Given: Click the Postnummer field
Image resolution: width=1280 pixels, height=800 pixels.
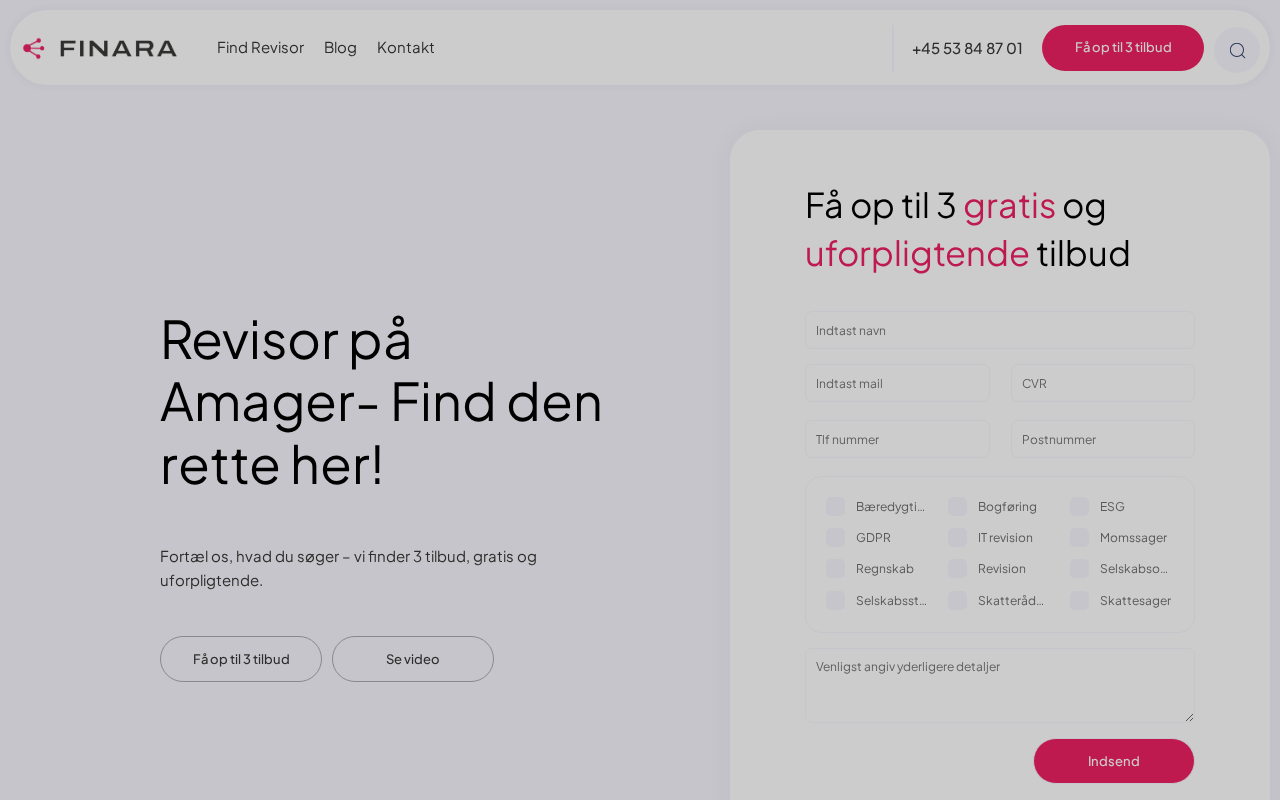Looking at the screenshot, I should 1103,439.
